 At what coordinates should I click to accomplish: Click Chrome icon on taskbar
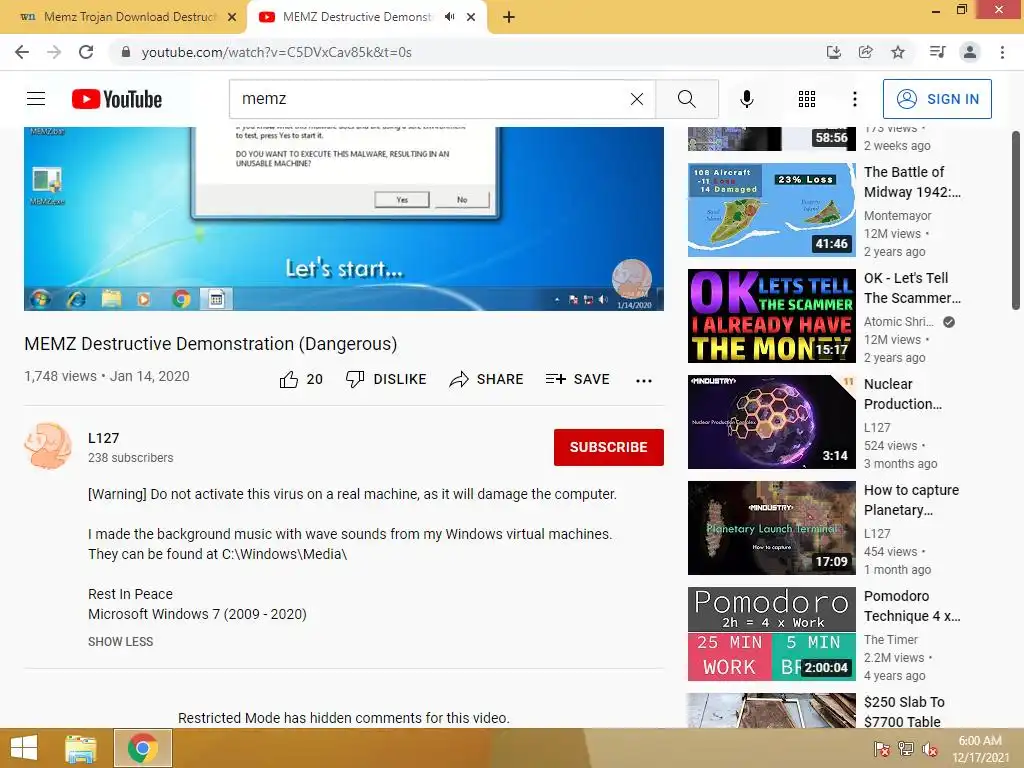(142, 748)
